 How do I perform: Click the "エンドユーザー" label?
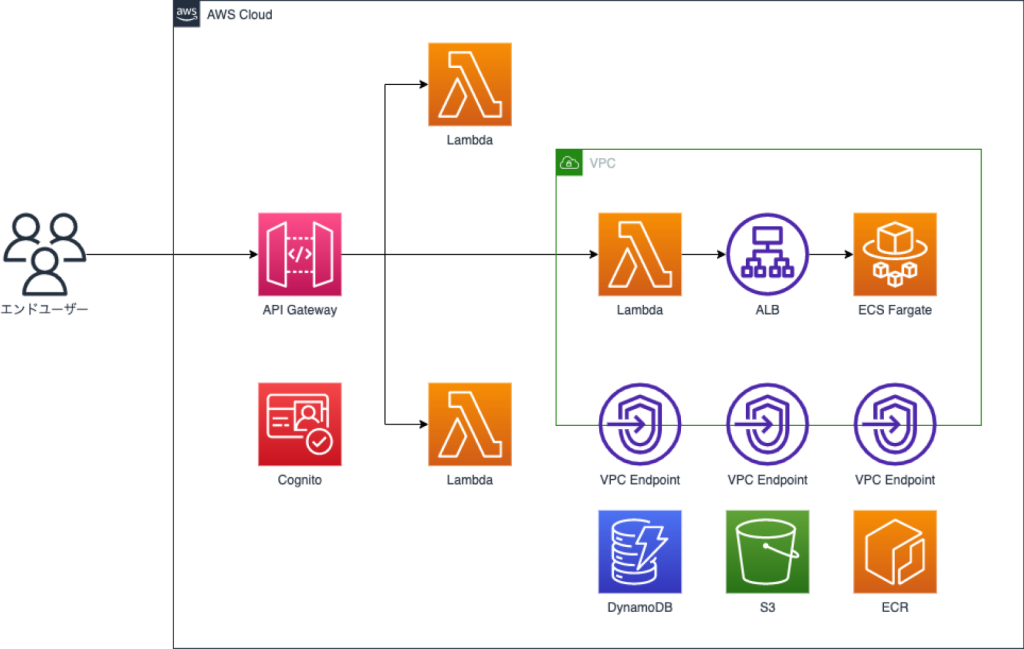pyautogui.click(x=45, y=310)
